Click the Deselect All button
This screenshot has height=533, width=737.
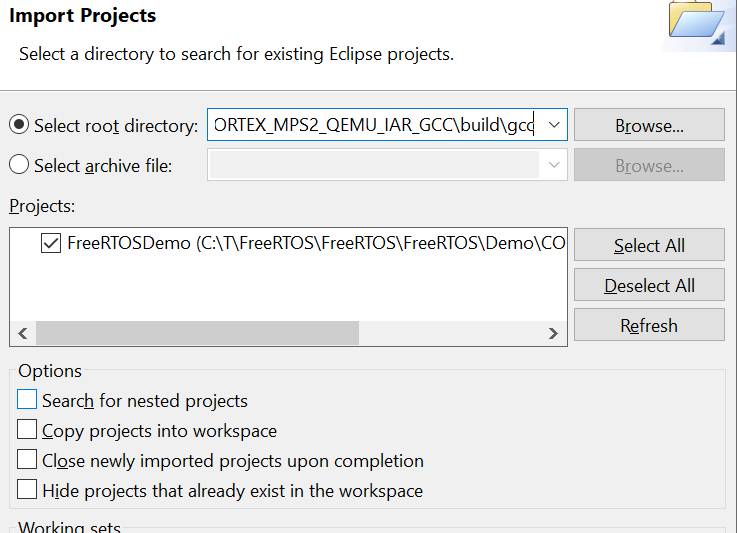click(x=649, y=285)
